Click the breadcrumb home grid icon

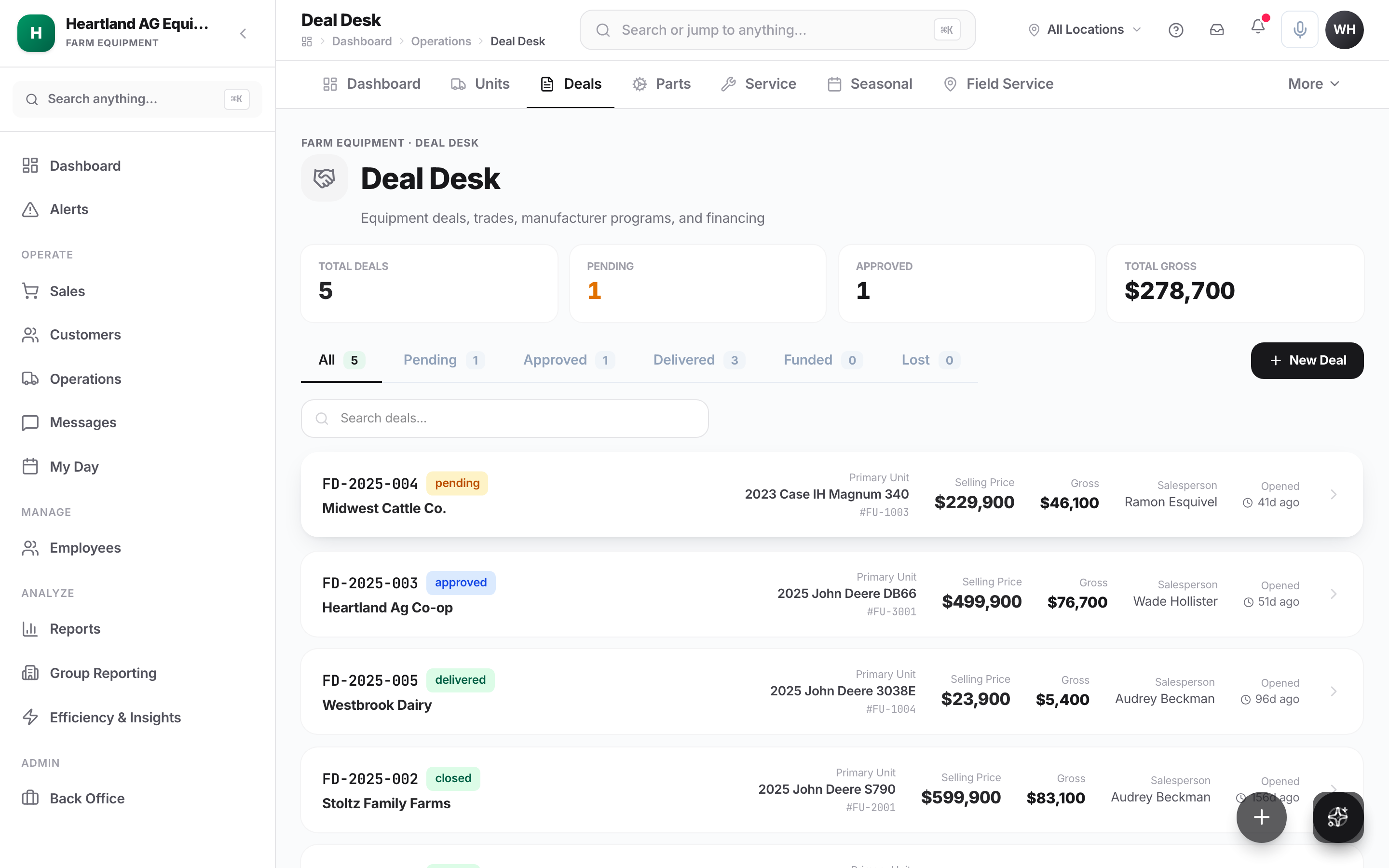(x=307, y=41)
